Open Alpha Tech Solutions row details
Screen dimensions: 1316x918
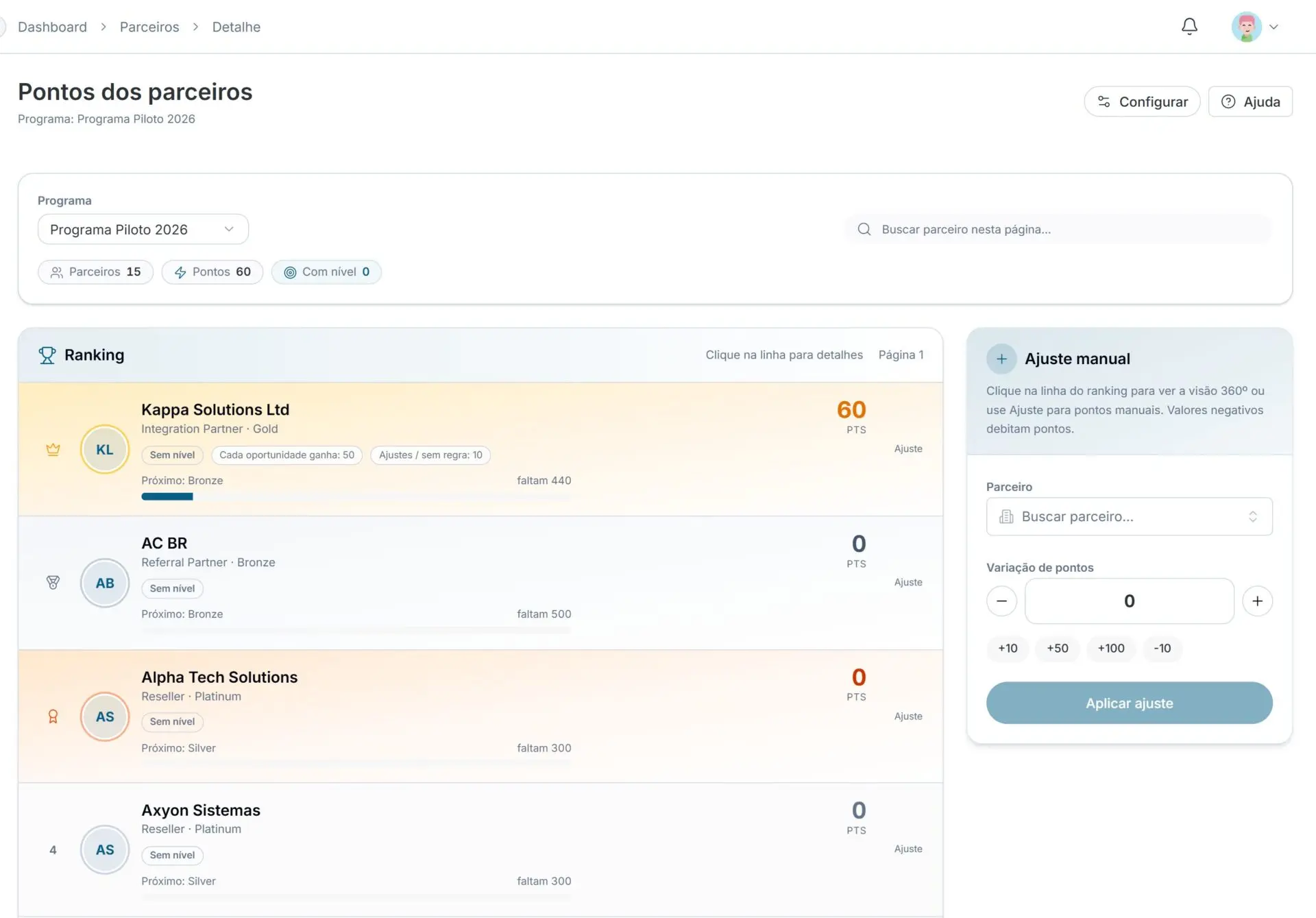[x=480, y=716]
